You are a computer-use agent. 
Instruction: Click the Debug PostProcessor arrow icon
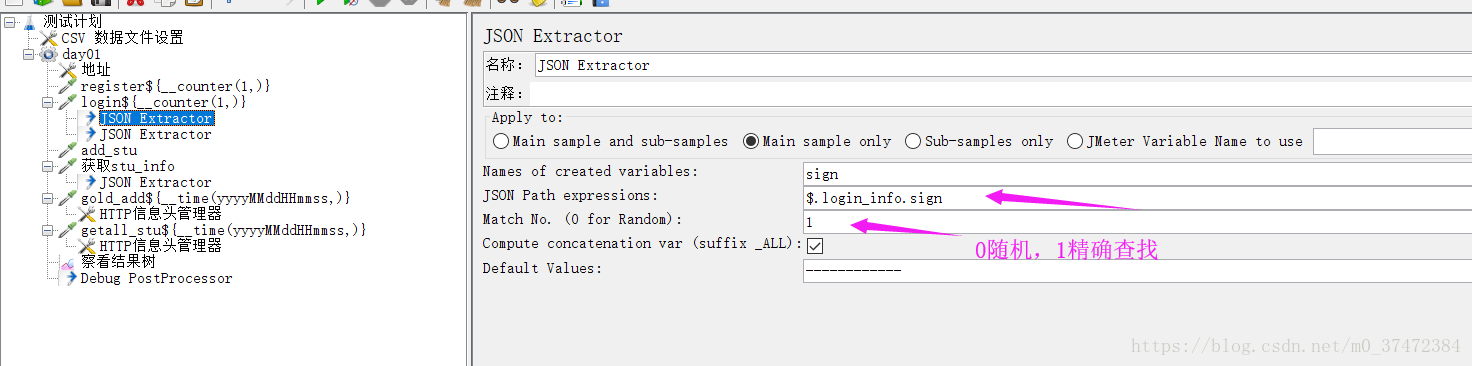tap(70, 278)
